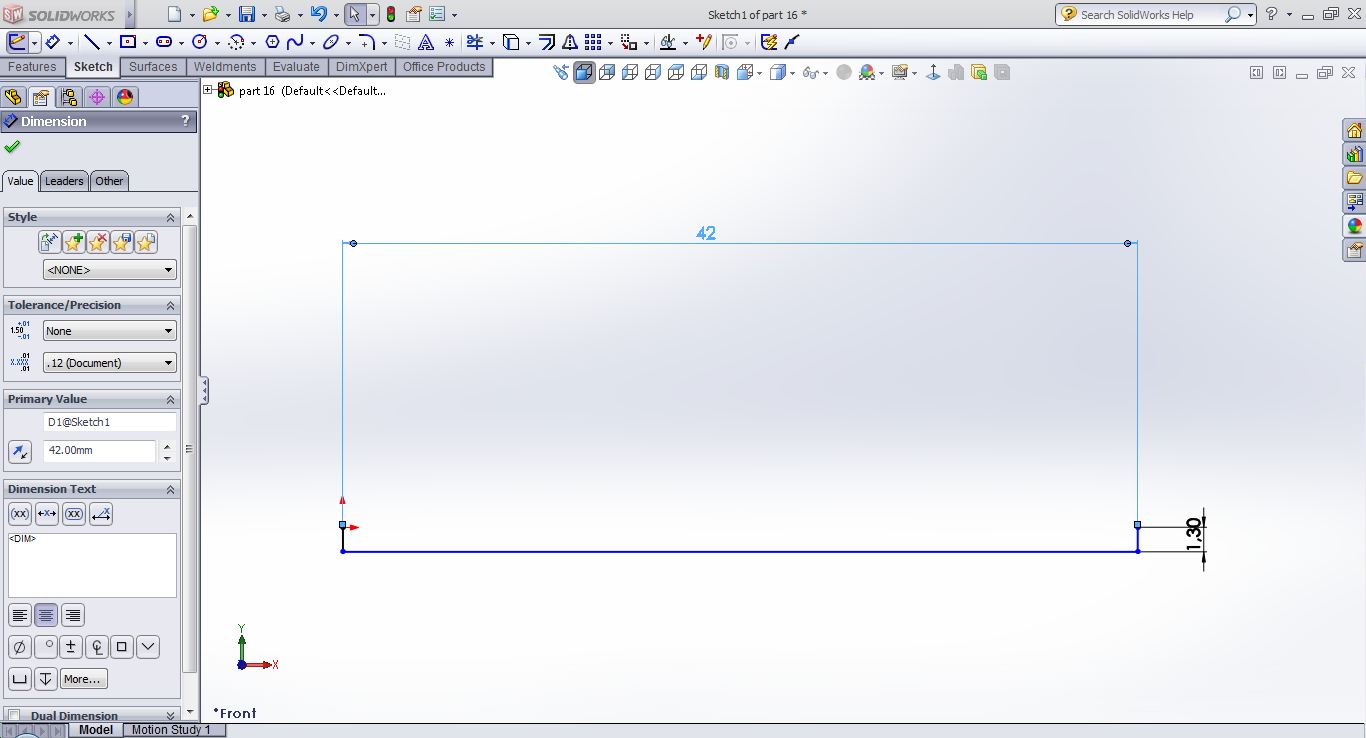Open the Style dropdown showing <NONE>

(x=109, y=270)
